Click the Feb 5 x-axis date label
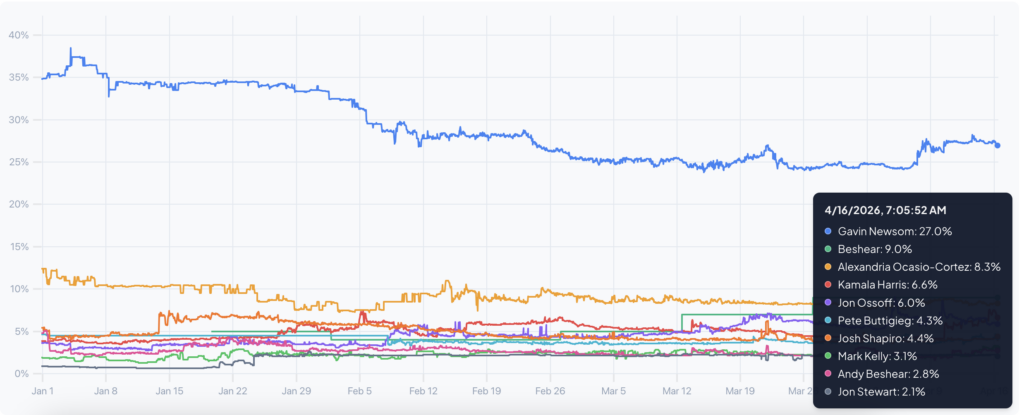The image size is (1024, 415). tap(359, 390)
